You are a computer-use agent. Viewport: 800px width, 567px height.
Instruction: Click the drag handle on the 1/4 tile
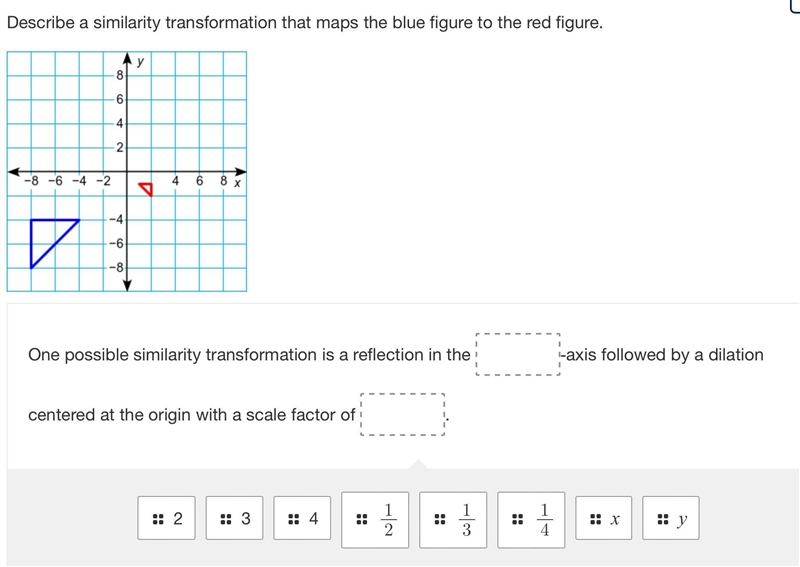click(x=517, y=520)
